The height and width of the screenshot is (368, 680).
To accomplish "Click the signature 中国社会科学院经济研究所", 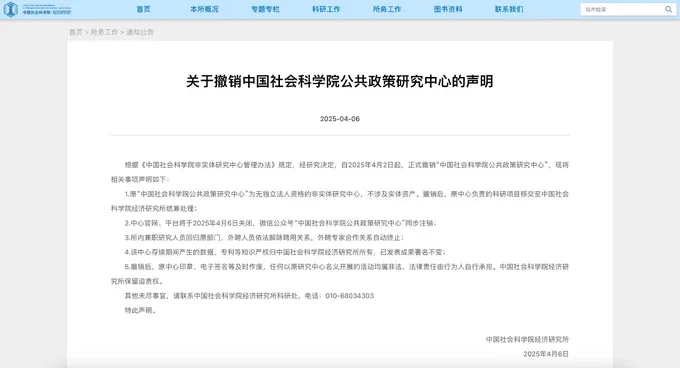I will tap(527, 339).
